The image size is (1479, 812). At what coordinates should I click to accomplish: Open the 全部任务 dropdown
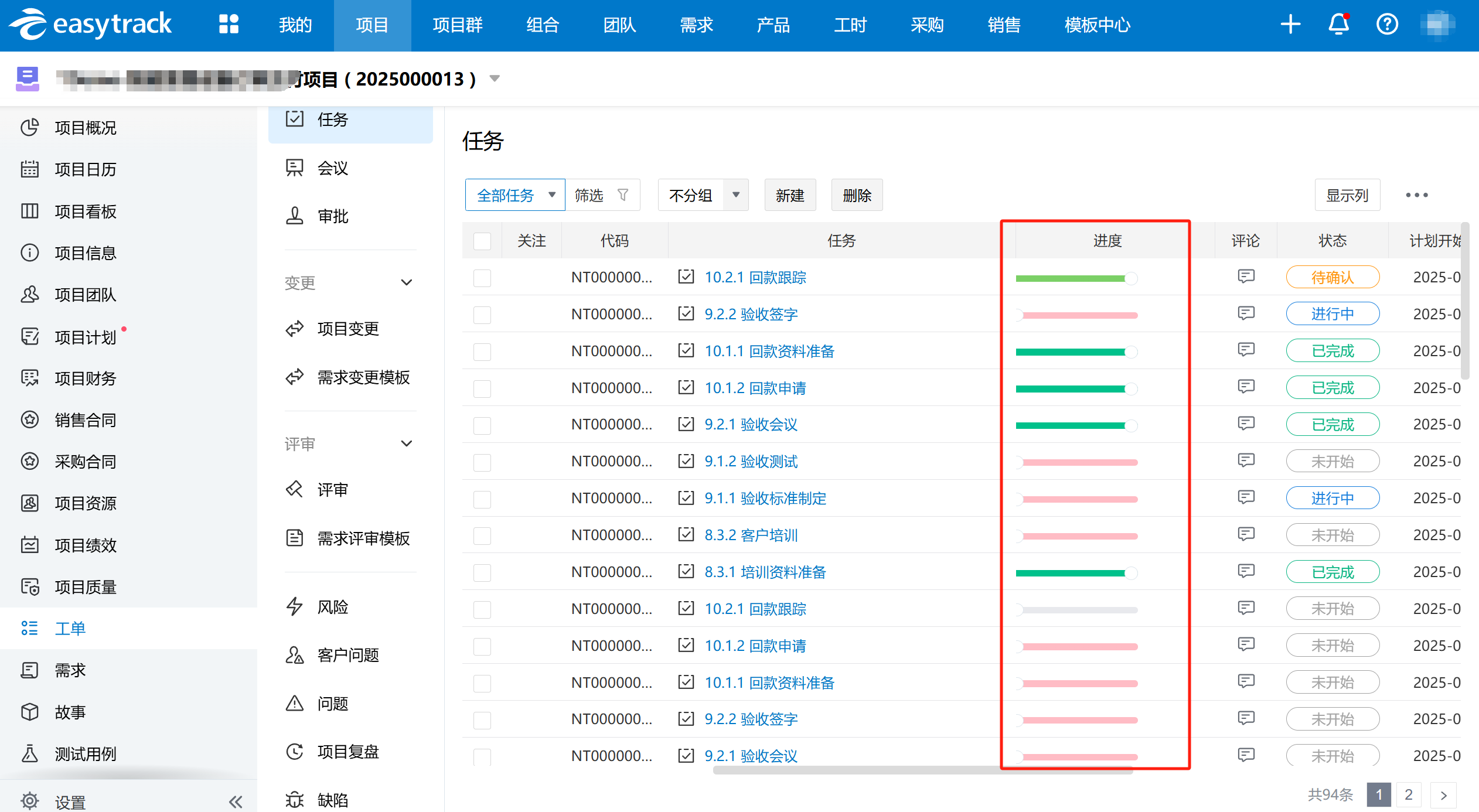click(514, 195)
